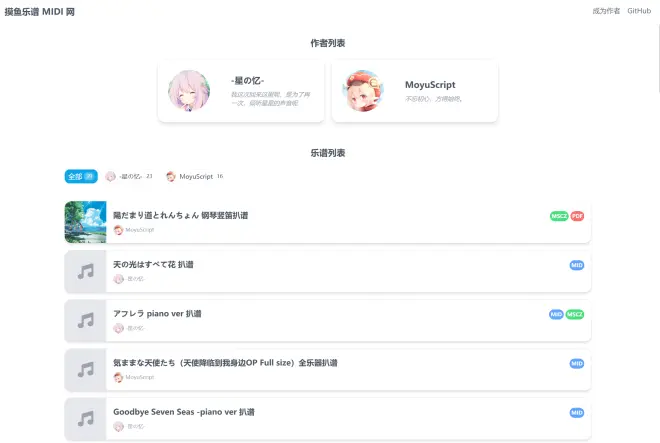Click MID badge on Goodbye Seven Seas
This screenshot has width=660, height=443.
(x=577, y=413)
